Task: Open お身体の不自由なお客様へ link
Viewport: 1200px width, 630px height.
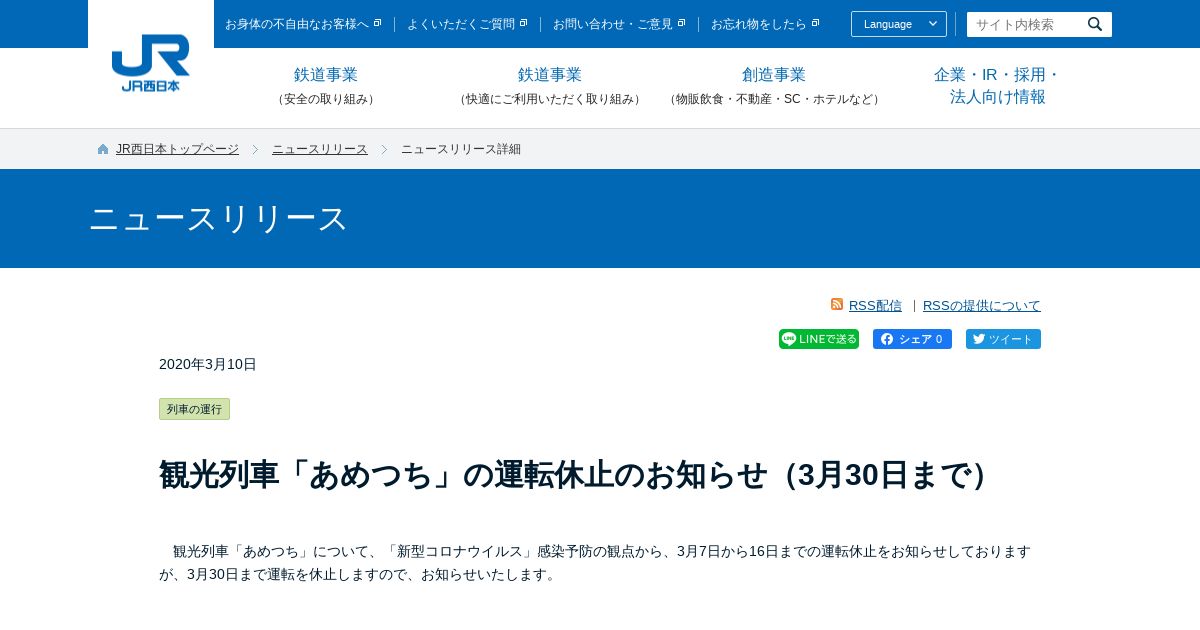Action: point(303,24)
